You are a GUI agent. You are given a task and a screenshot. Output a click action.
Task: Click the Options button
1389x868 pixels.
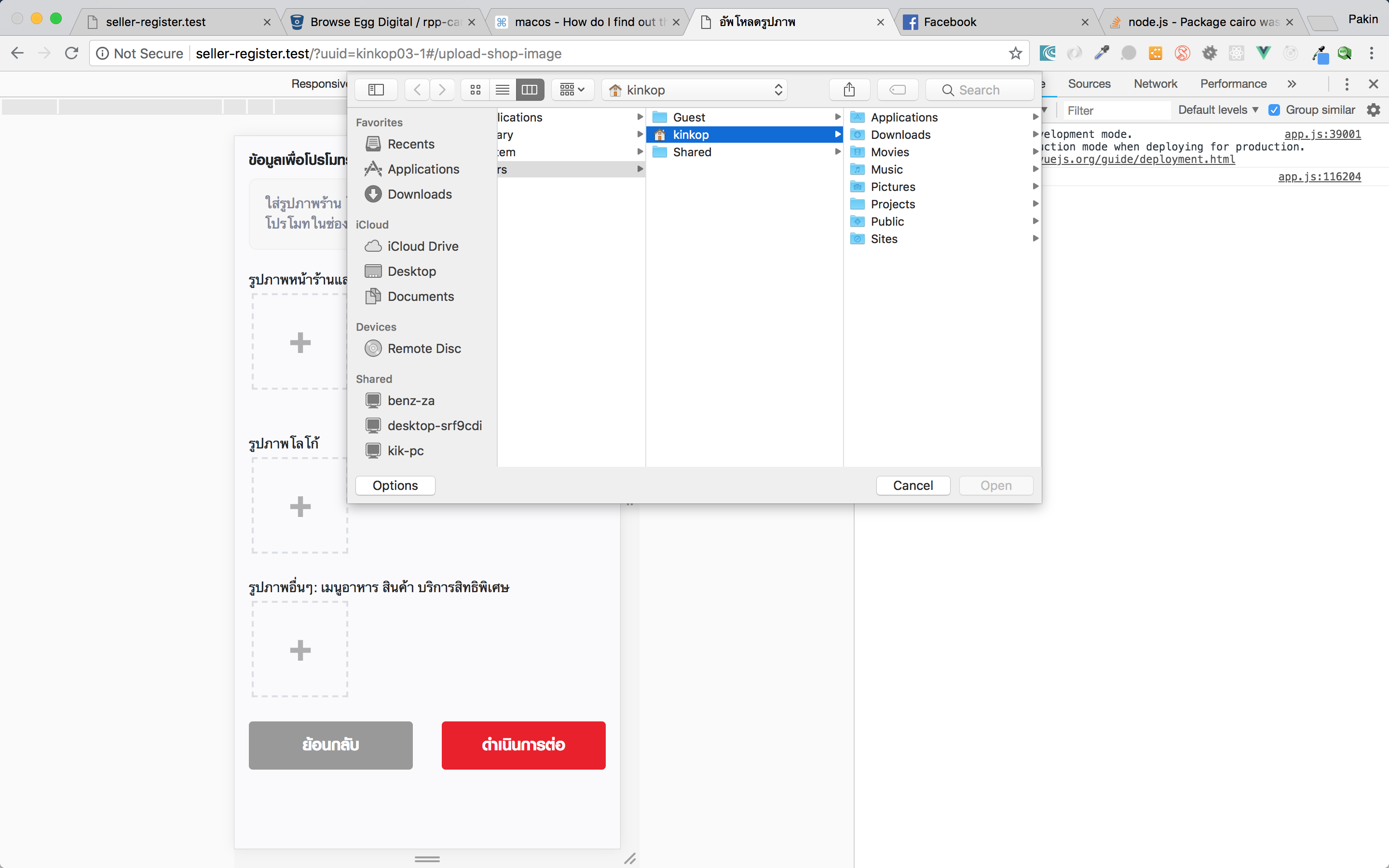click(395, 485)
